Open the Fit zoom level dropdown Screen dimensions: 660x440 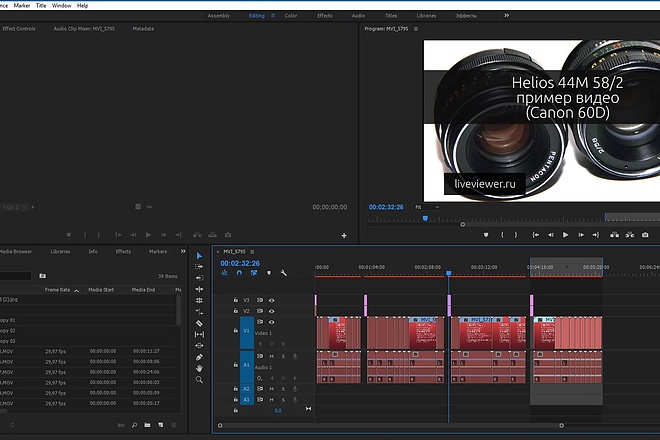click(427, 207)
